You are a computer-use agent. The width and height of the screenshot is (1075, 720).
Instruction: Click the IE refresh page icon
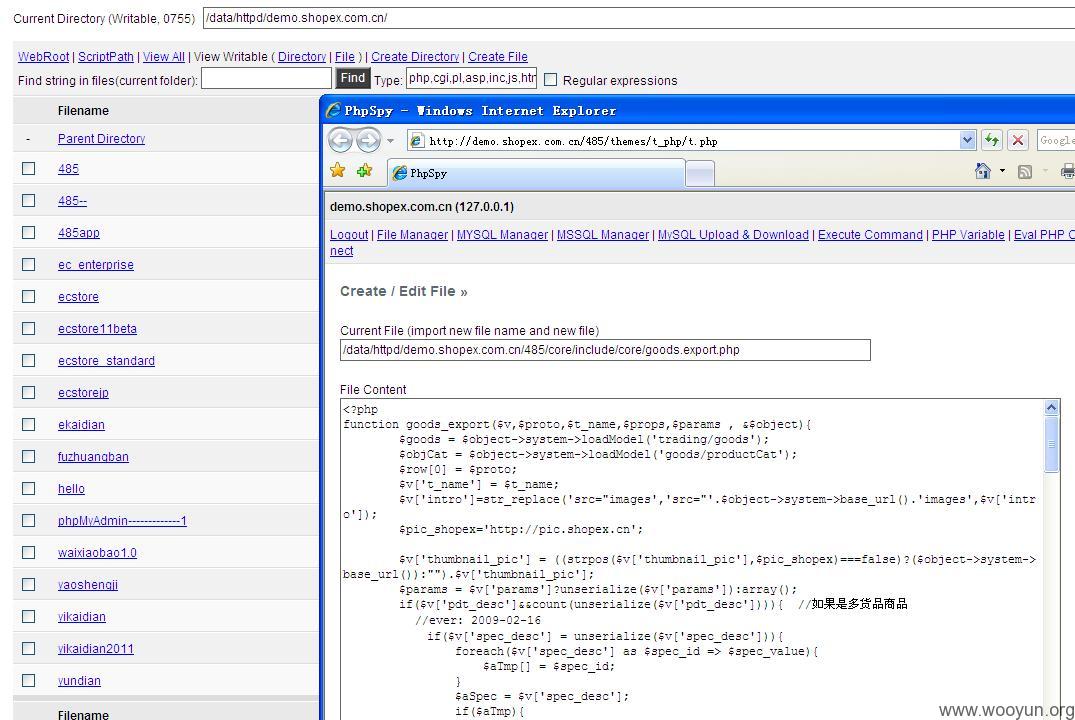pyautogui.click(x=991, y=141)
